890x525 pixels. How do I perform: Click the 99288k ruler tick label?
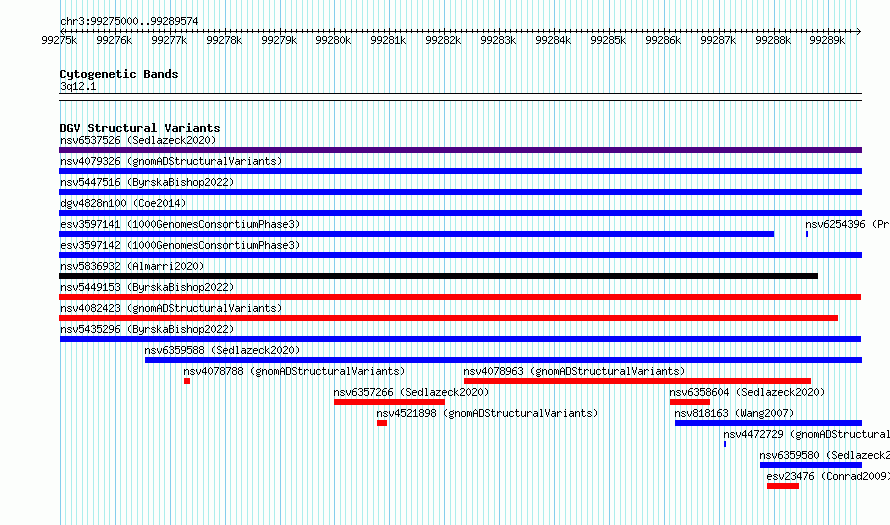pos(773,40)
